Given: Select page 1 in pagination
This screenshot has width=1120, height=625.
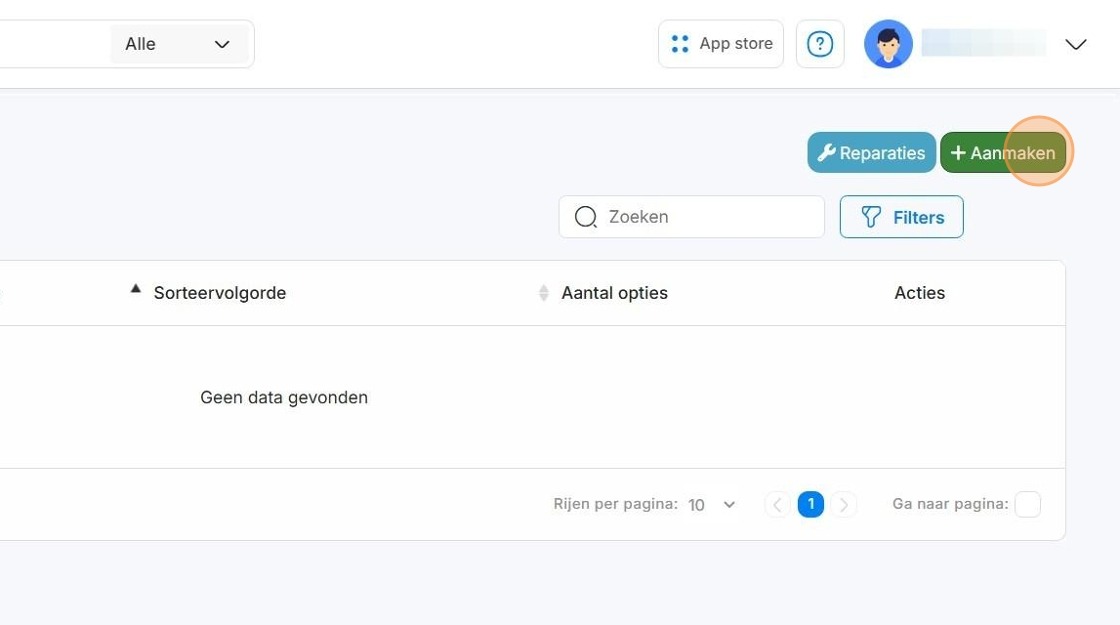Looking at the screenshot, I should (811, 504).
